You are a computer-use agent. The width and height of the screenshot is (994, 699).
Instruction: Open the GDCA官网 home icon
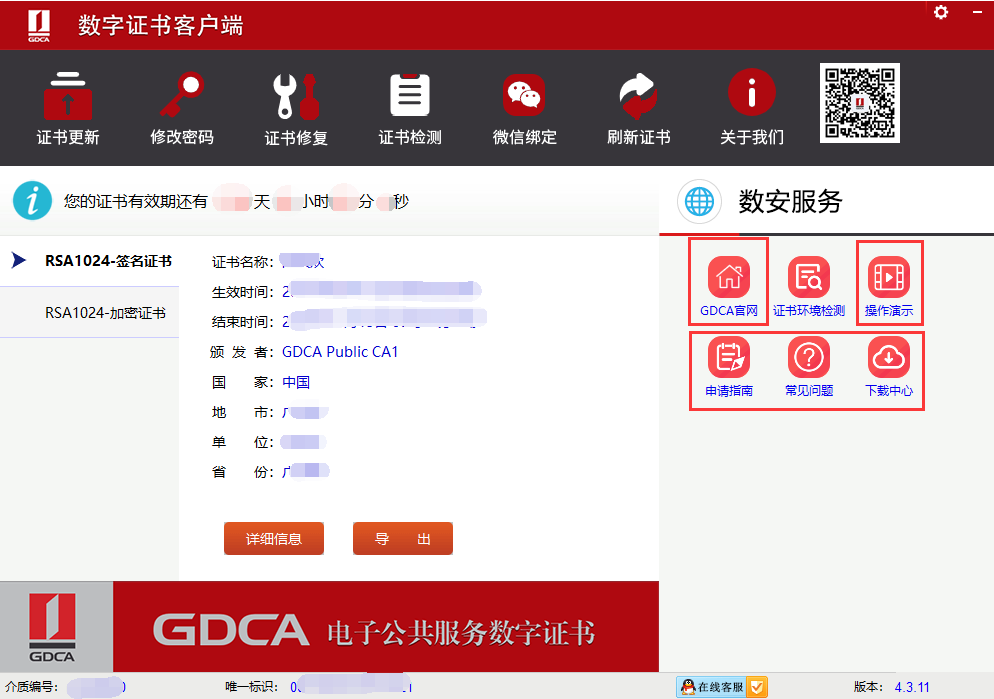pos(729,277)
